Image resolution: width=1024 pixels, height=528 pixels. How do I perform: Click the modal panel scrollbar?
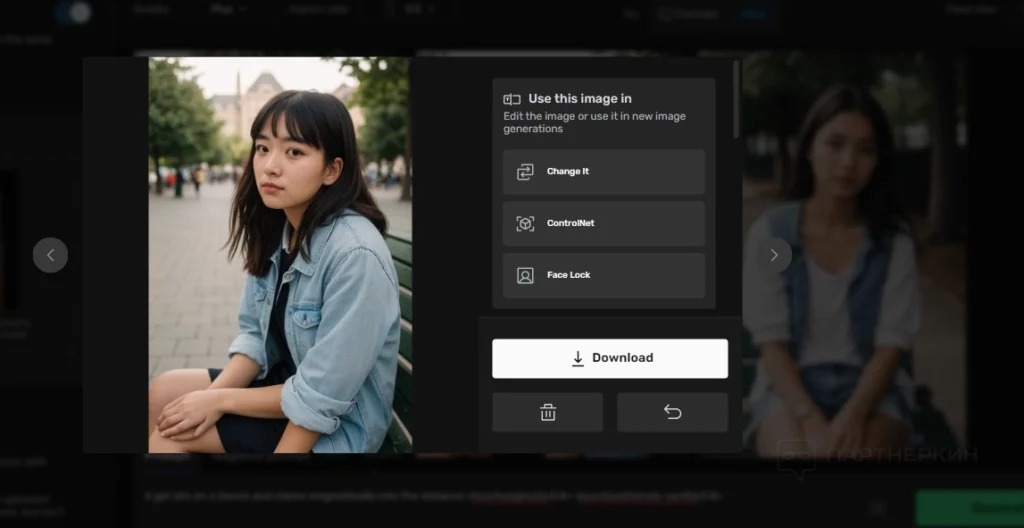pos(737,99)
